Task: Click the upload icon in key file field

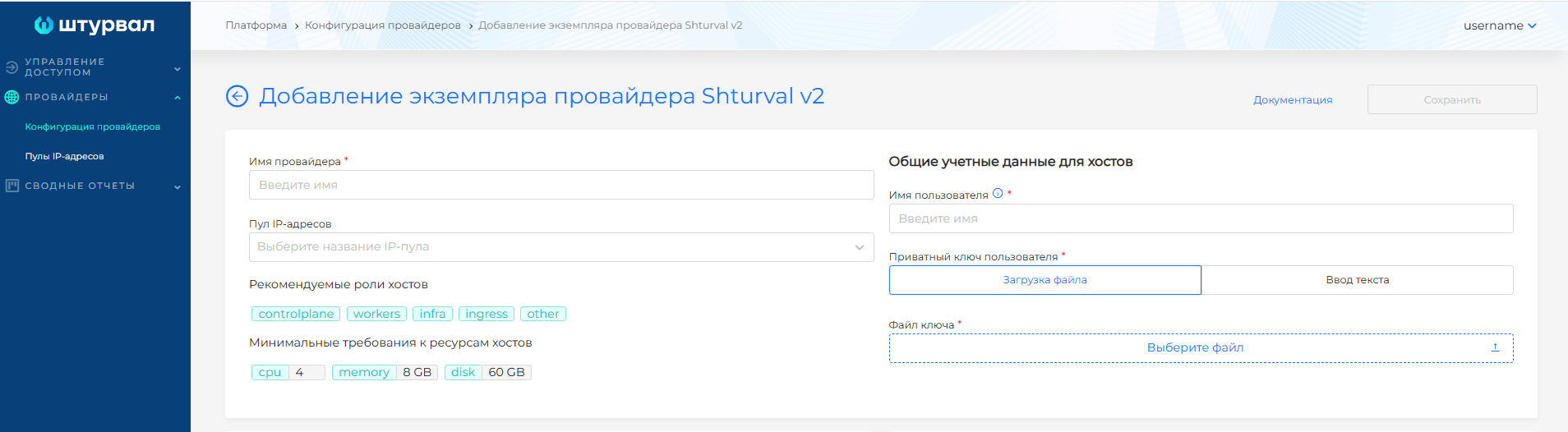Action: click(1495, 348)
